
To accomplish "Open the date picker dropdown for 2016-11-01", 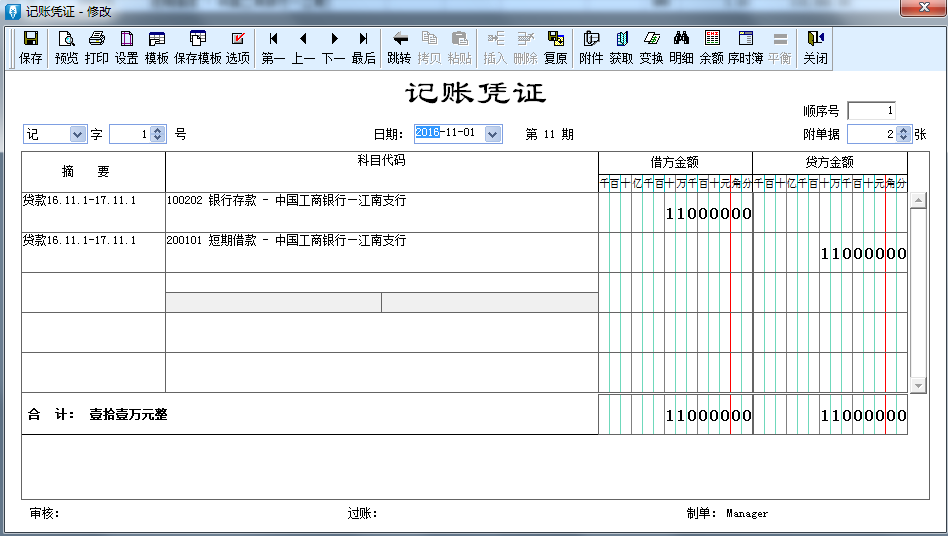I will (493, 134).
